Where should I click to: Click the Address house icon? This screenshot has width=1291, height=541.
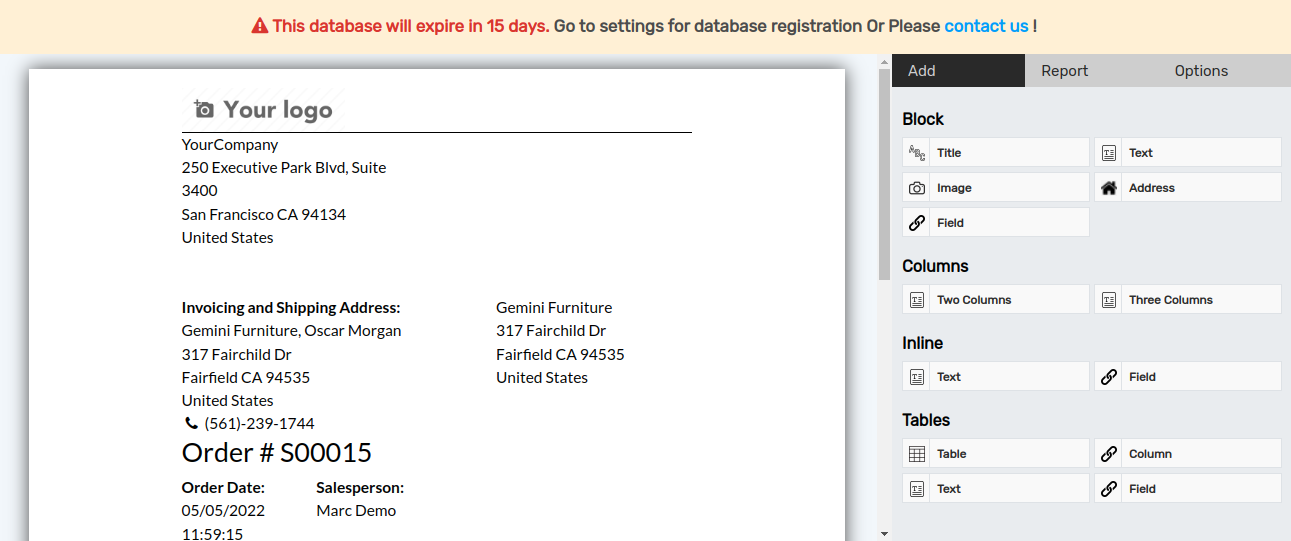pos(1109,188)
